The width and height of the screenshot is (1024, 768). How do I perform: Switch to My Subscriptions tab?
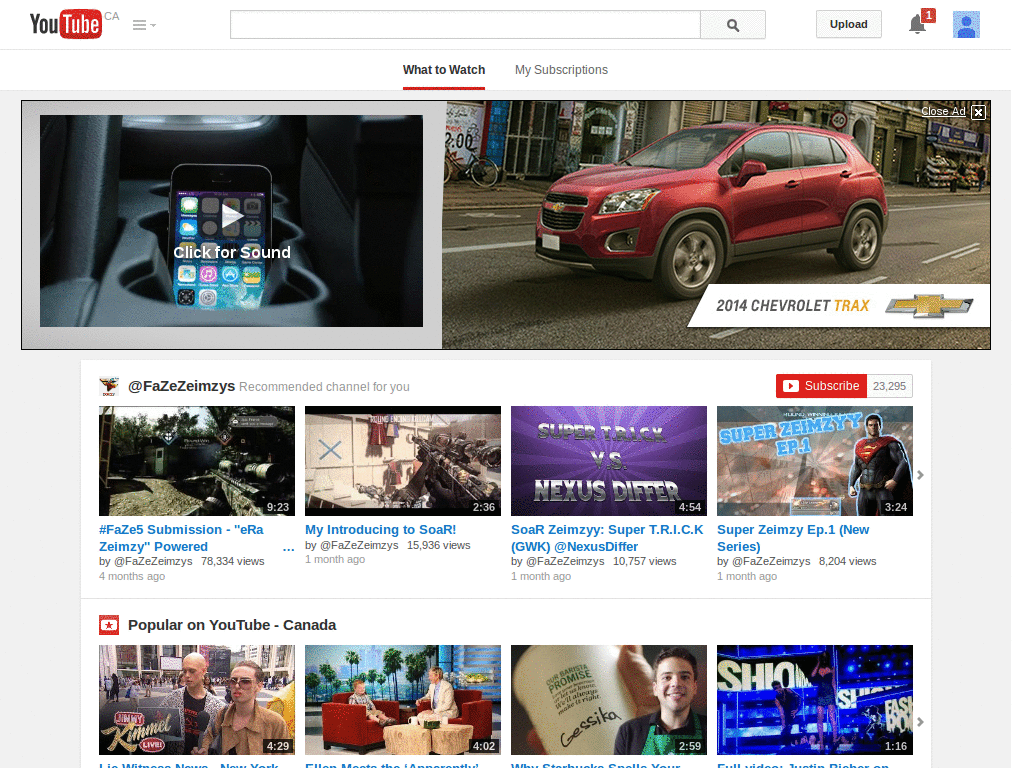click(x=561, y=70)
